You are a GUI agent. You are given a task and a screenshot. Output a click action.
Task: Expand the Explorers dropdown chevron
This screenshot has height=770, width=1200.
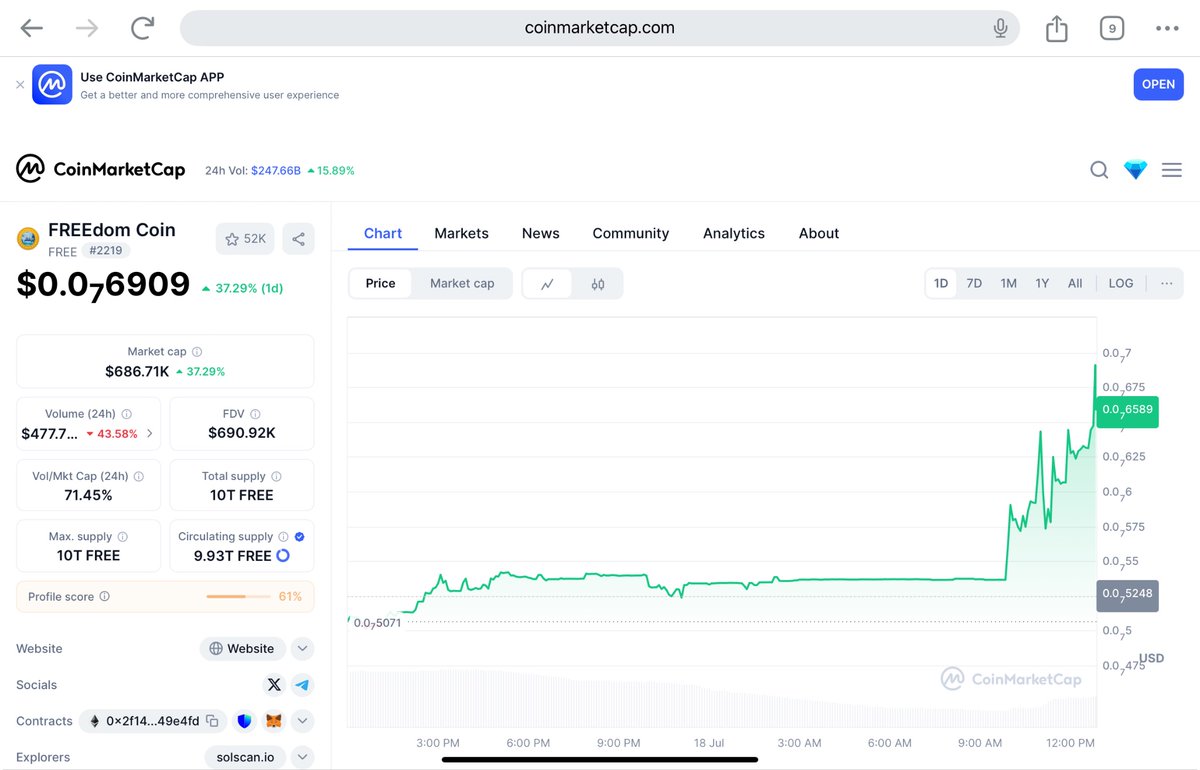(302, 757)
